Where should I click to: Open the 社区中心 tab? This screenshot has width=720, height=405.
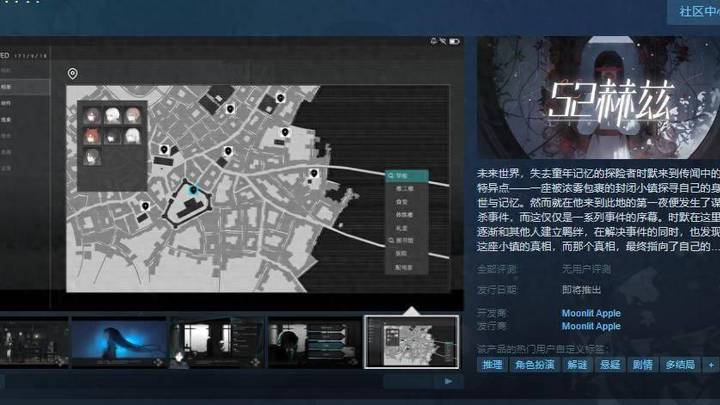pyautogui.click(x=695, y=11)
